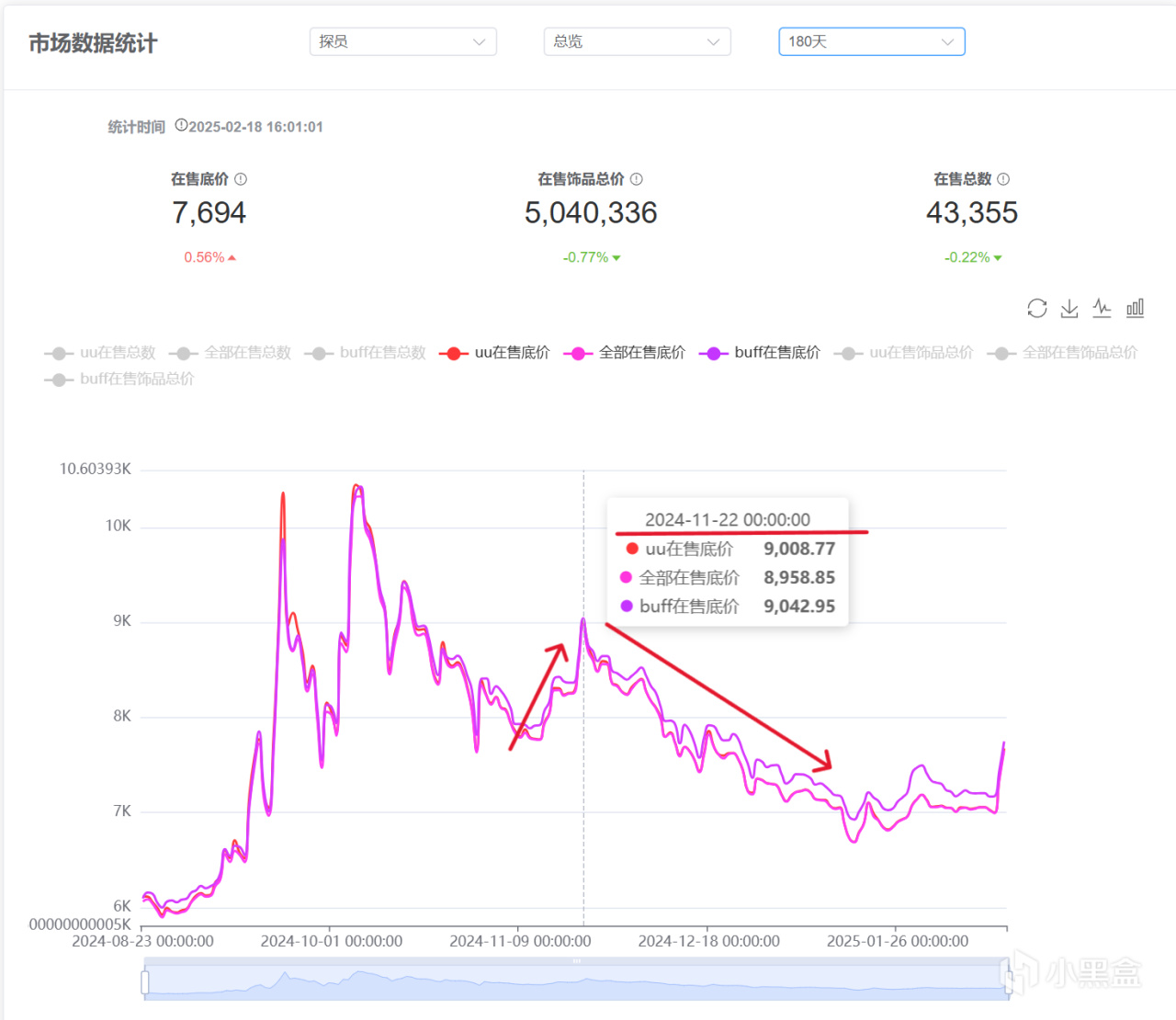Open the 总览 dropdown
This screenshot has height=1020, width=1176.
click(x=638, y=41)
